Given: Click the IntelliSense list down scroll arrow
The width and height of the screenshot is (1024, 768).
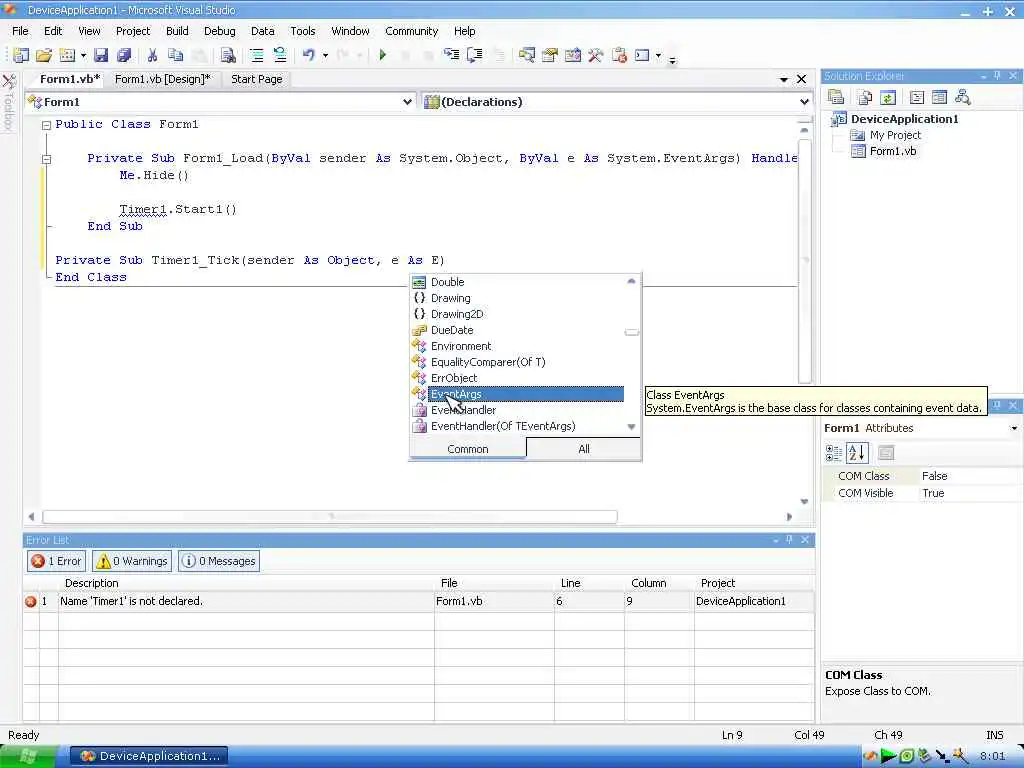Looking at the screenshot, I should pos(632,426).
